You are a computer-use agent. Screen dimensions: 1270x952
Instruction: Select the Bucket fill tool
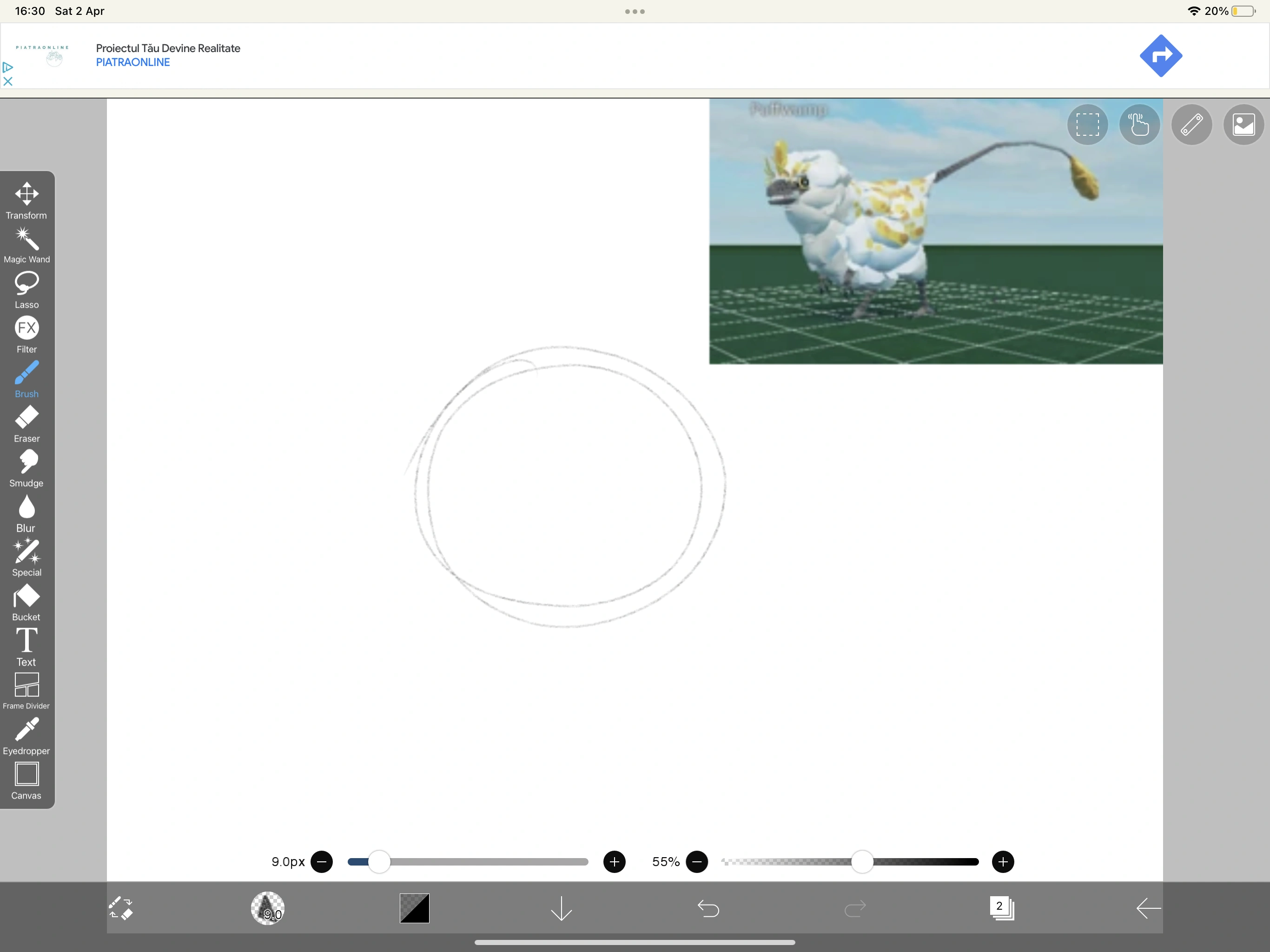click(26, 602)
